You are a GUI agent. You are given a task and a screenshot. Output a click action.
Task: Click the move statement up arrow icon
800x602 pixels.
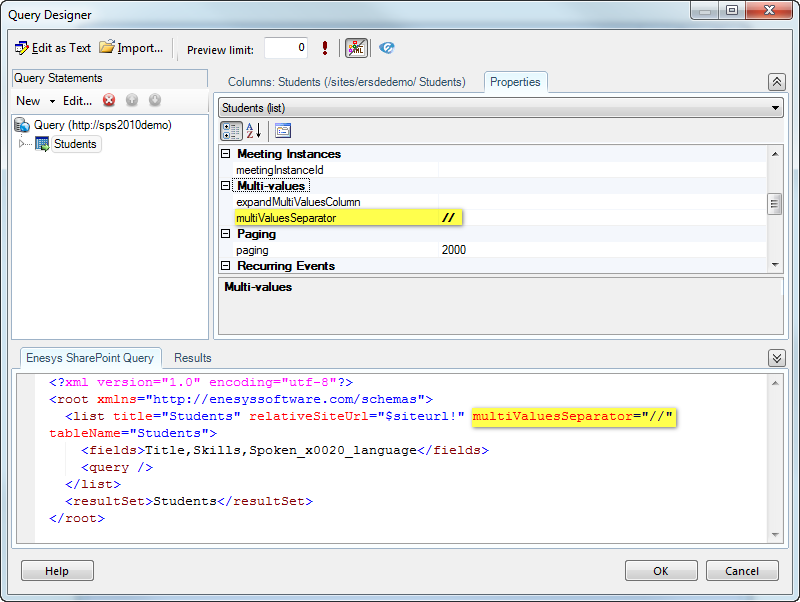click(132, 100)
